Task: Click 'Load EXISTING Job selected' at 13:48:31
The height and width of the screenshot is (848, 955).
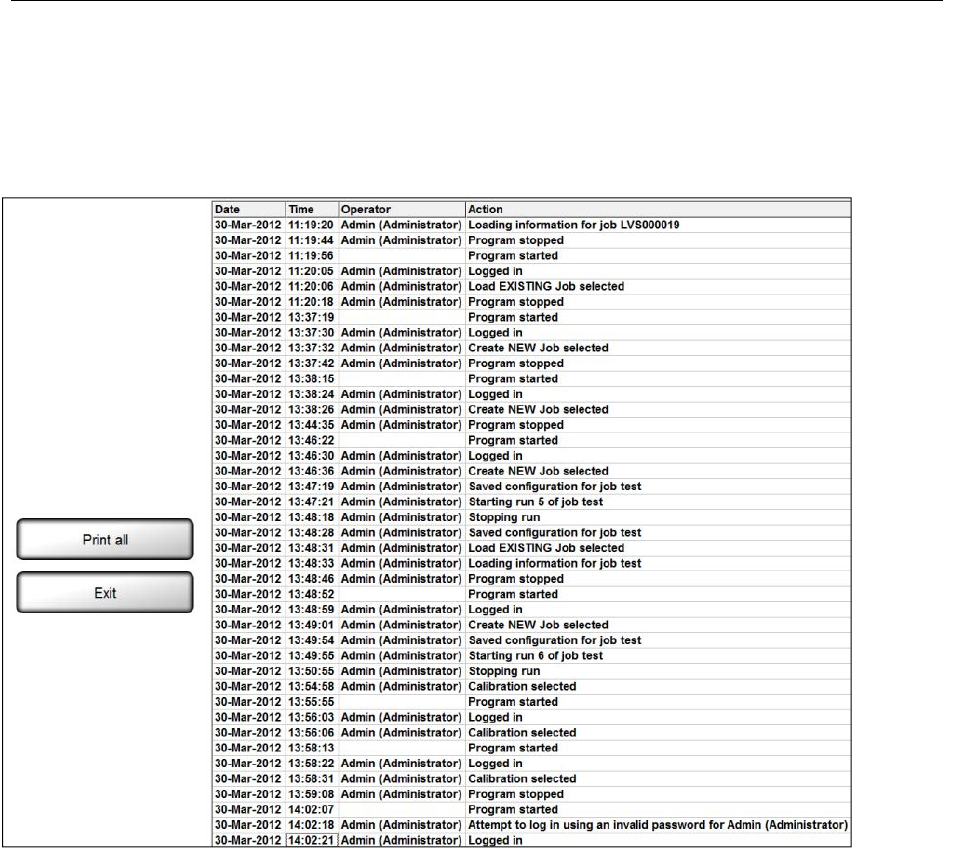Action: [x=546, y=548]
